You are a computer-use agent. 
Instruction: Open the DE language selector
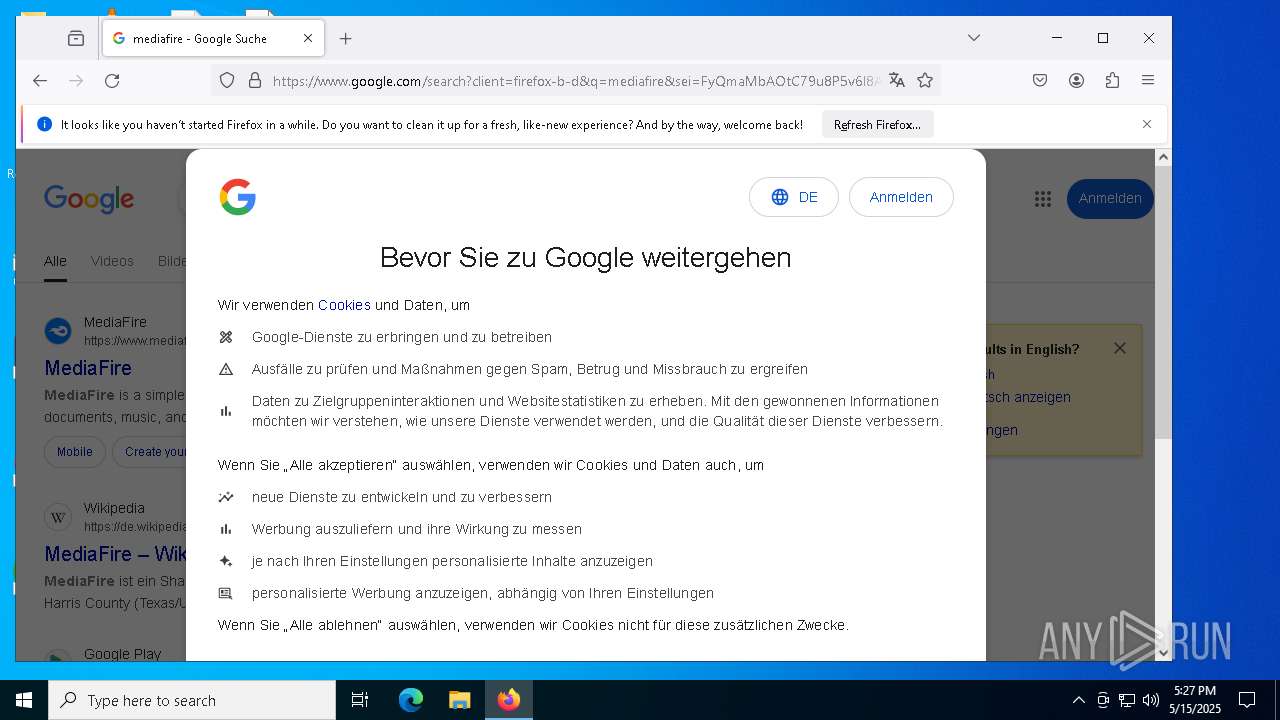794,197
